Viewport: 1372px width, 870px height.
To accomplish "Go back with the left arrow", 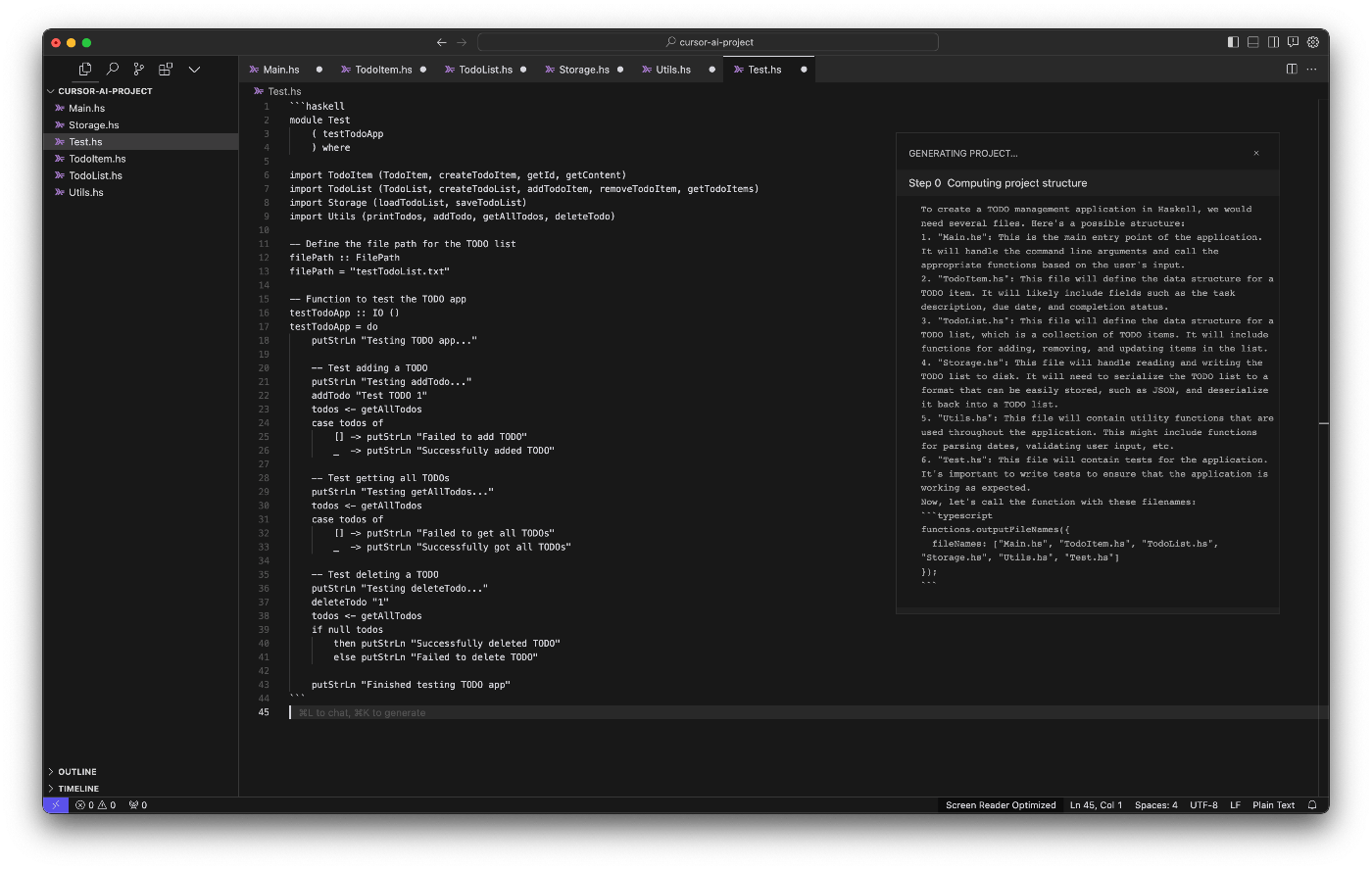I will (x=442, y=42).
